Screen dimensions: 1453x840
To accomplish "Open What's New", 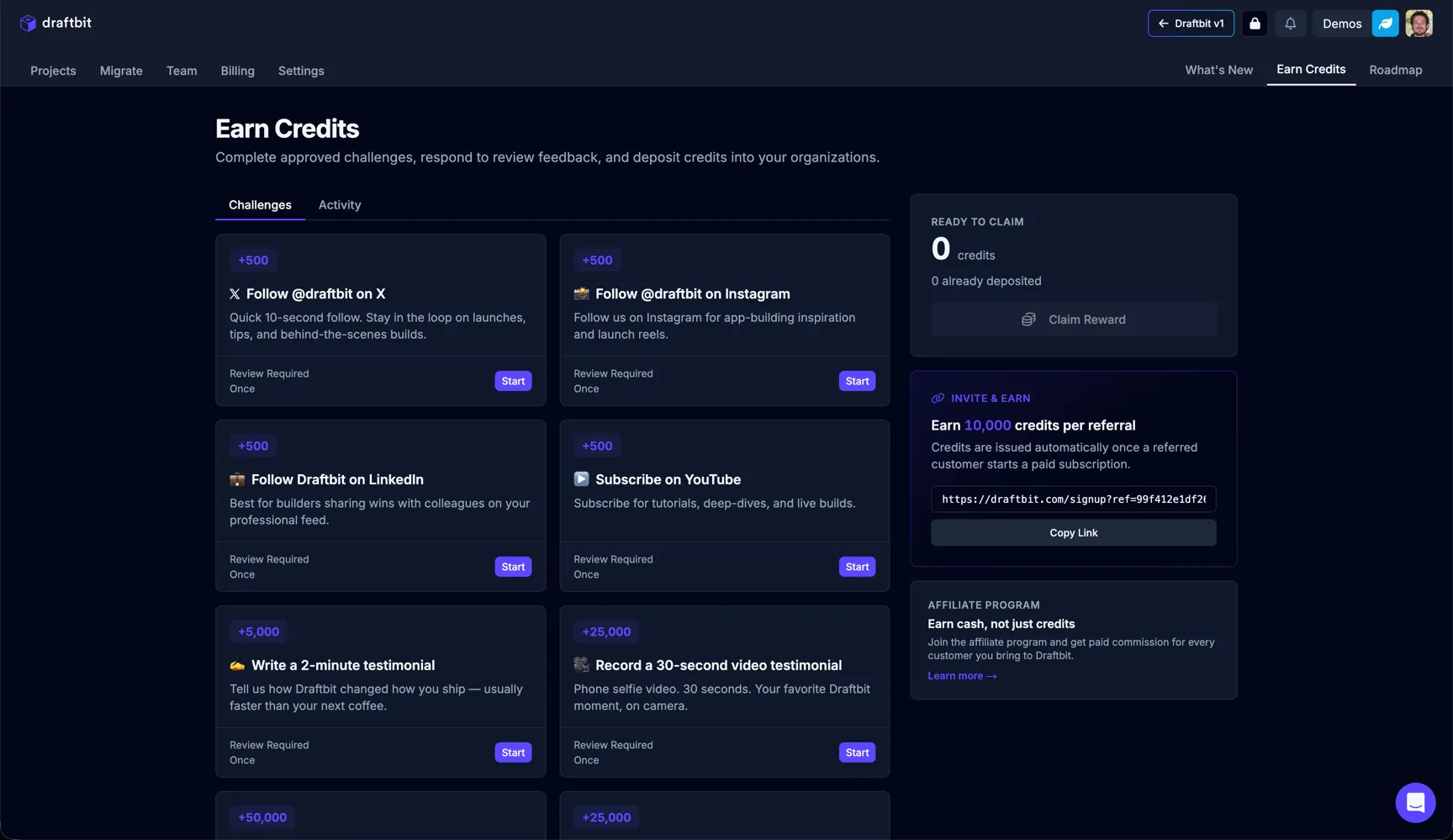I will [x=1218, y=70].
